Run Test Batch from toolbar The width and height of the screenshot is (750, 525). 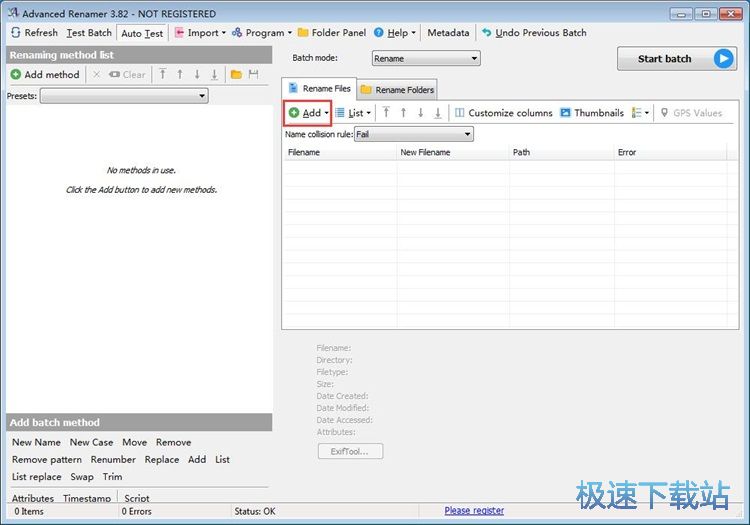89,33
